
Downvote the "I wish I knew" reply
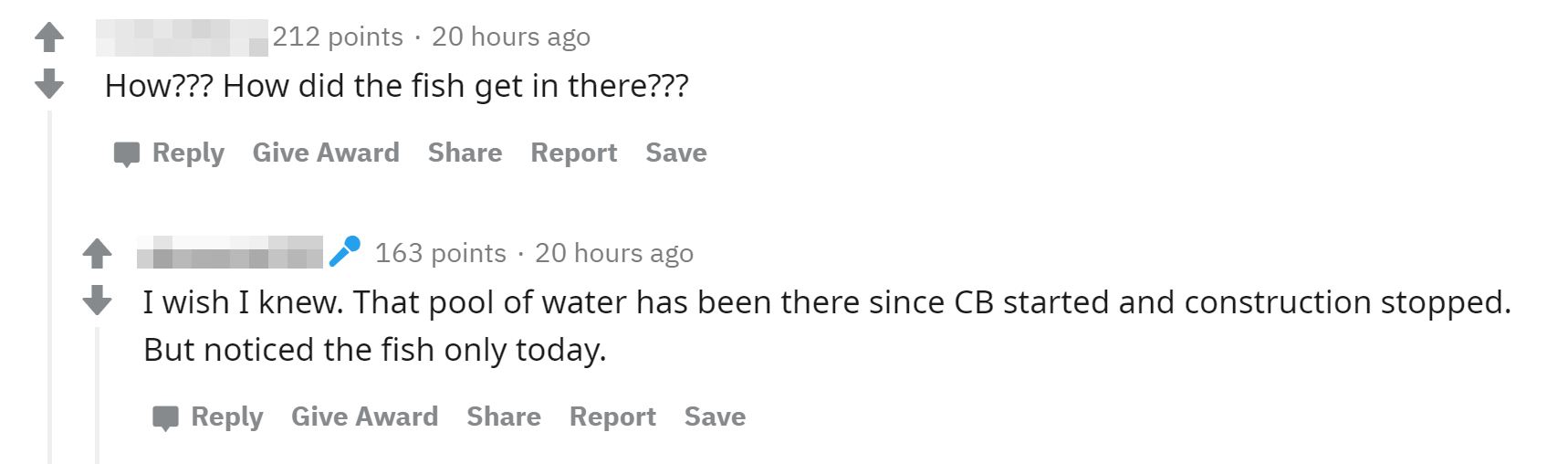(97, 300)
